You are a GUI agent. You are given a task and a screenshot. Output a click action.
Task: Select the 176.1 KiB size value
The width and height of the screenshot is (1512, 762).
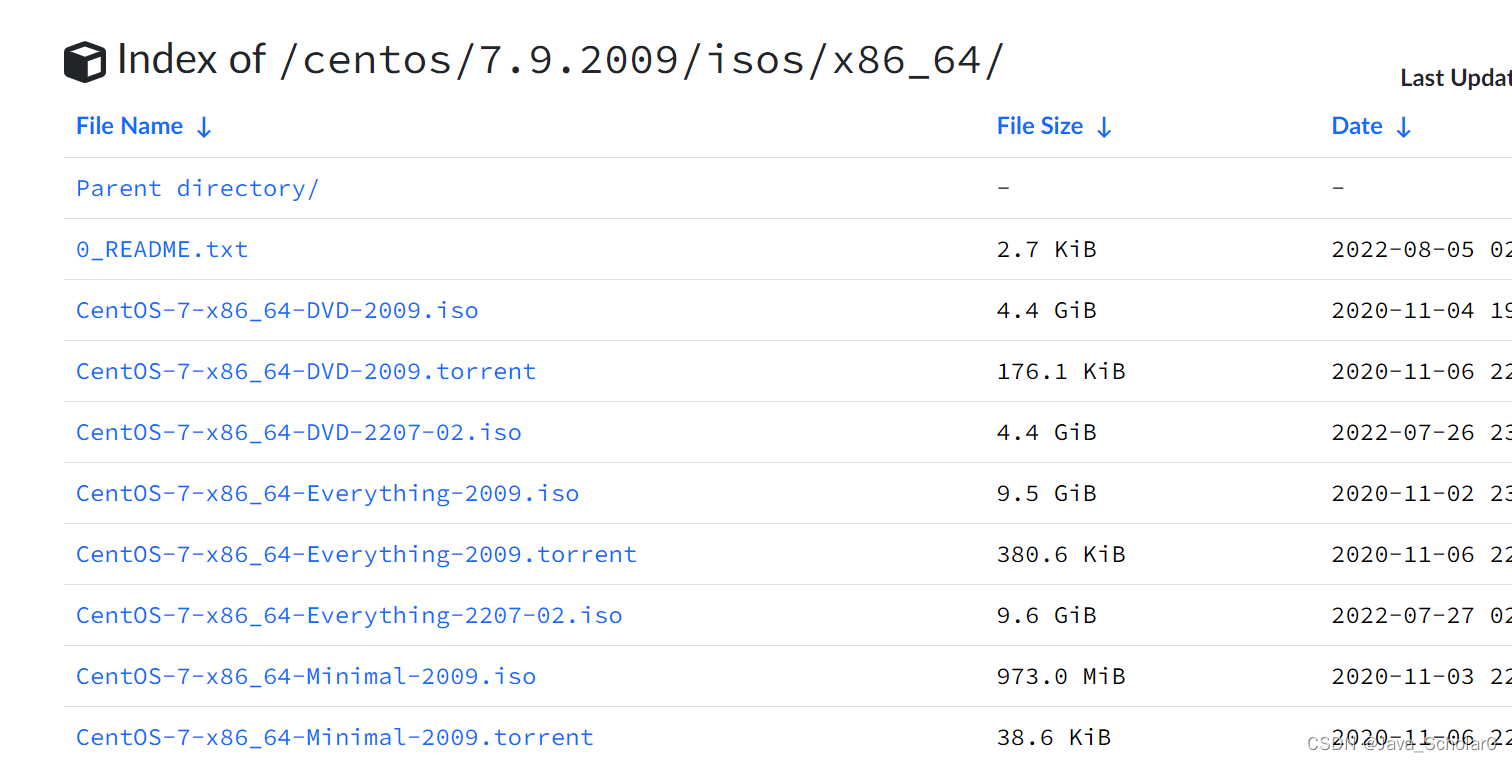(x=1061, y=371)
